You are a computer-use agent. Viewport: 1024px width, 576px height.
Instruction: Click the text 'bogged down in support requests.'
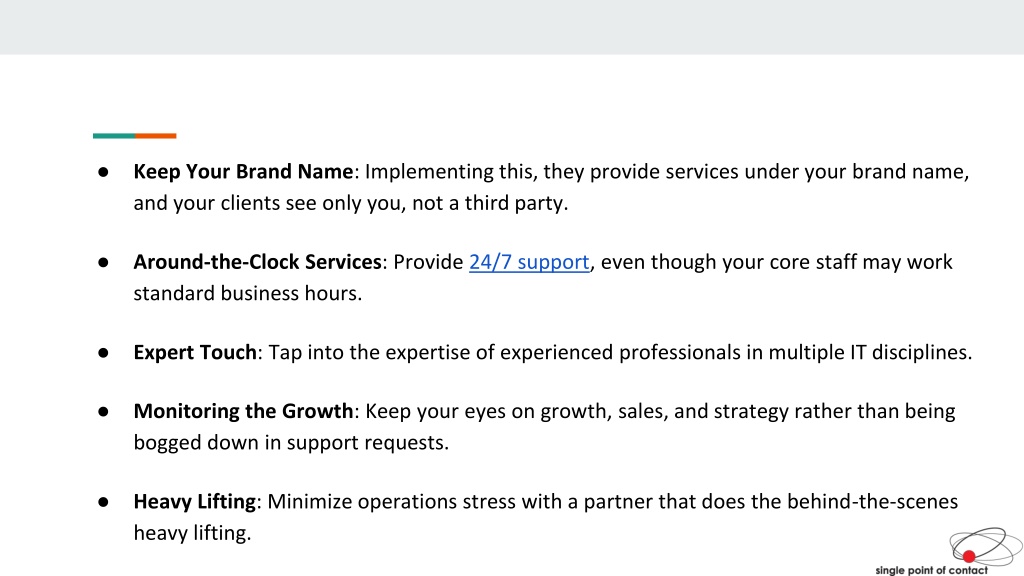pos(291,443)
